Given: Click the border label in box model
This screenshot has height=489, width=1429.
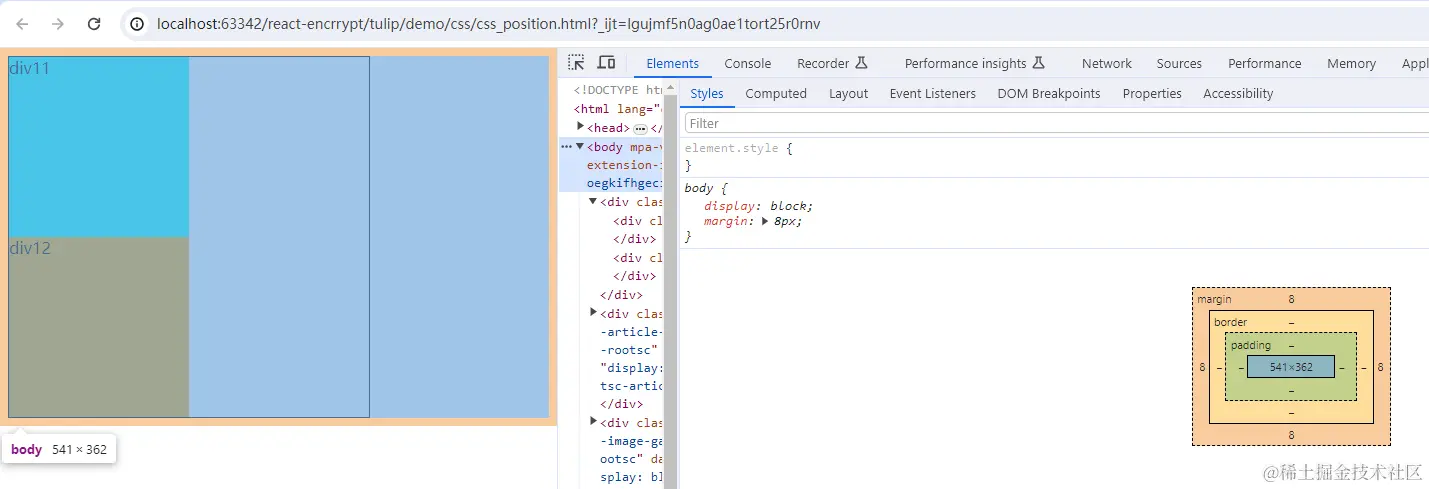Looking at the screenshot, I should pos(1230,322).
